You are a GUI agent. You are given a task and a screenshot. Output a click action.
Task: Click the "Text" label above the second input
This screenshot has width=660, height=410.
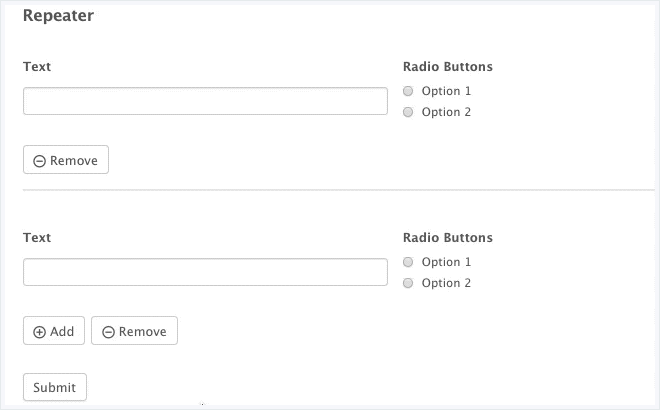37,238
